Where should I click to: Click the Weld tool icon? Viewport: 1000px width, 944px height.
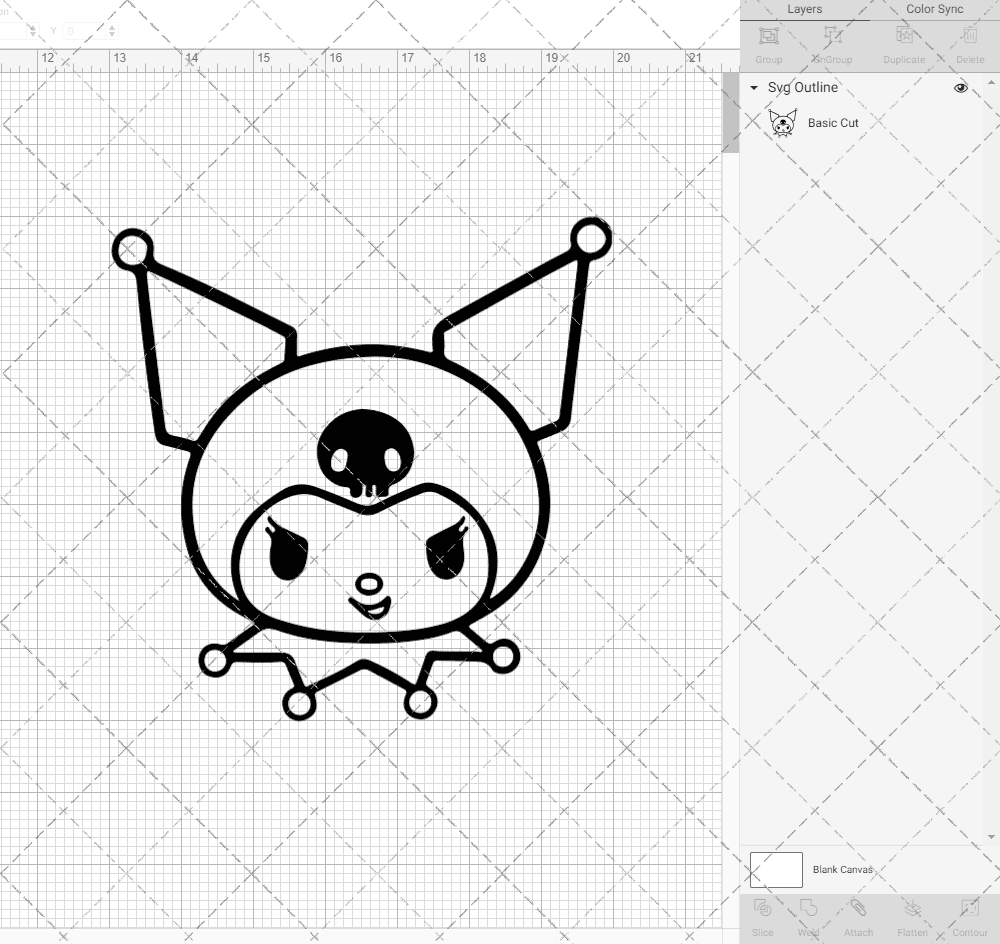808,908
